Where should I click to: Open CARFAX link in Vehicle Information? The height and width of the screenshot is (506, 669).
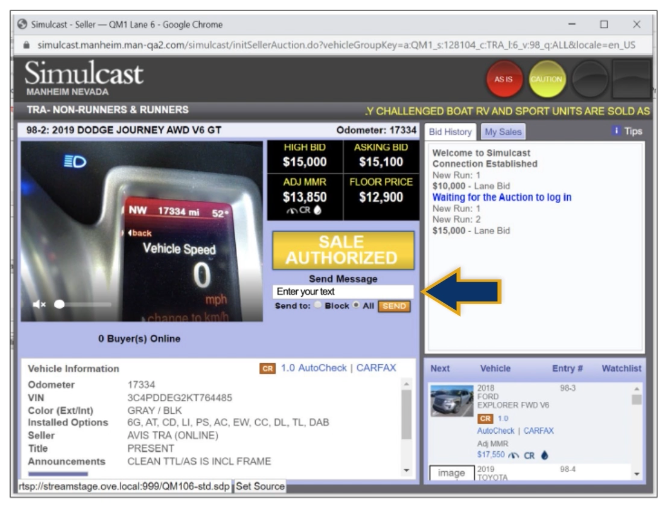[376, 368]
